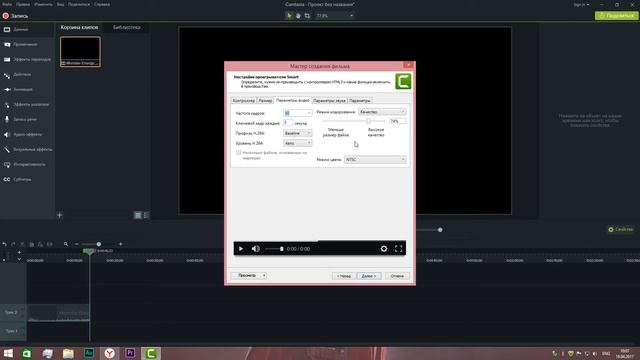The image size is (640, 360).
Task: Open the Media (Данные) sidebar panel
Action: [x=27, y=29]
